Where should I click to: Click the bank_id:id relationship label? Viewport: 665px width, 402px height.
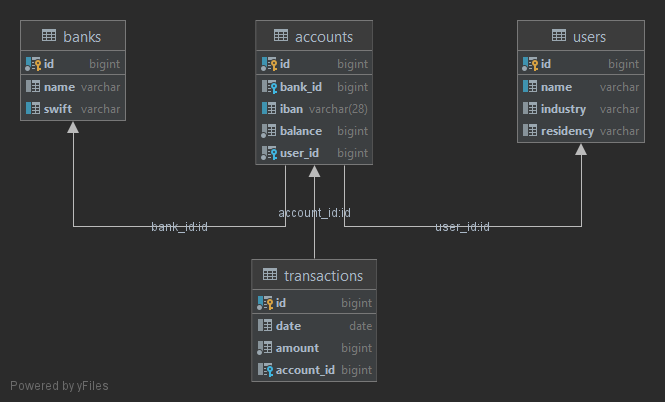pos(179,227)
